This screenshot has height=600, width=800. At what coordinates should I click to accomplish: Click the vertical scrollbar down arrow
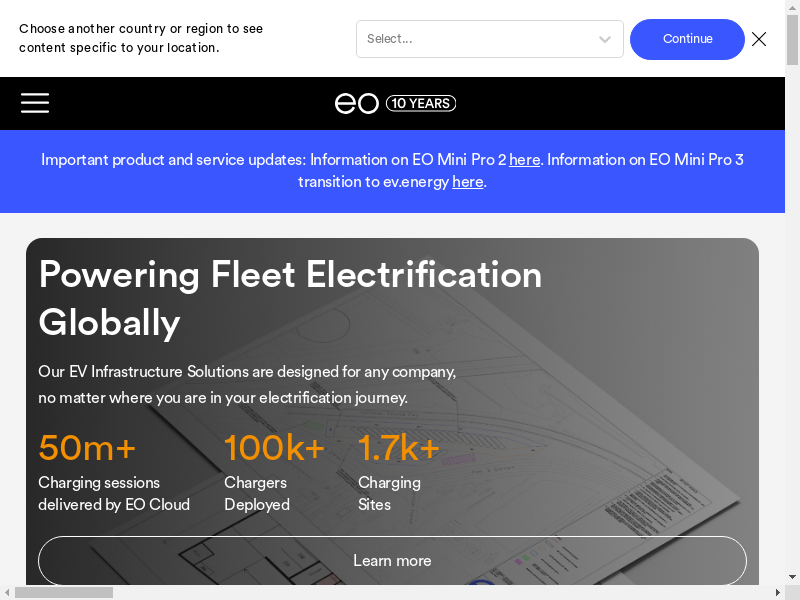point(792,577)
